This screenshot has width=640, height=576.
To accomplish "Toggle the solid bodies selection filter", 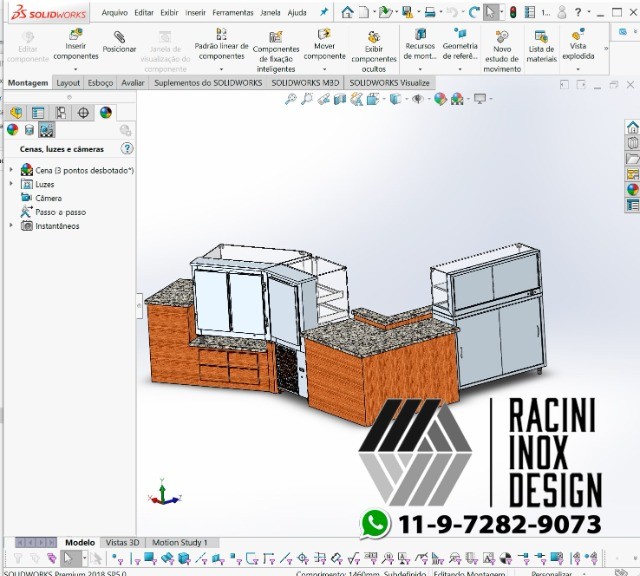I will pyautogui.click(x=184, y=558).
